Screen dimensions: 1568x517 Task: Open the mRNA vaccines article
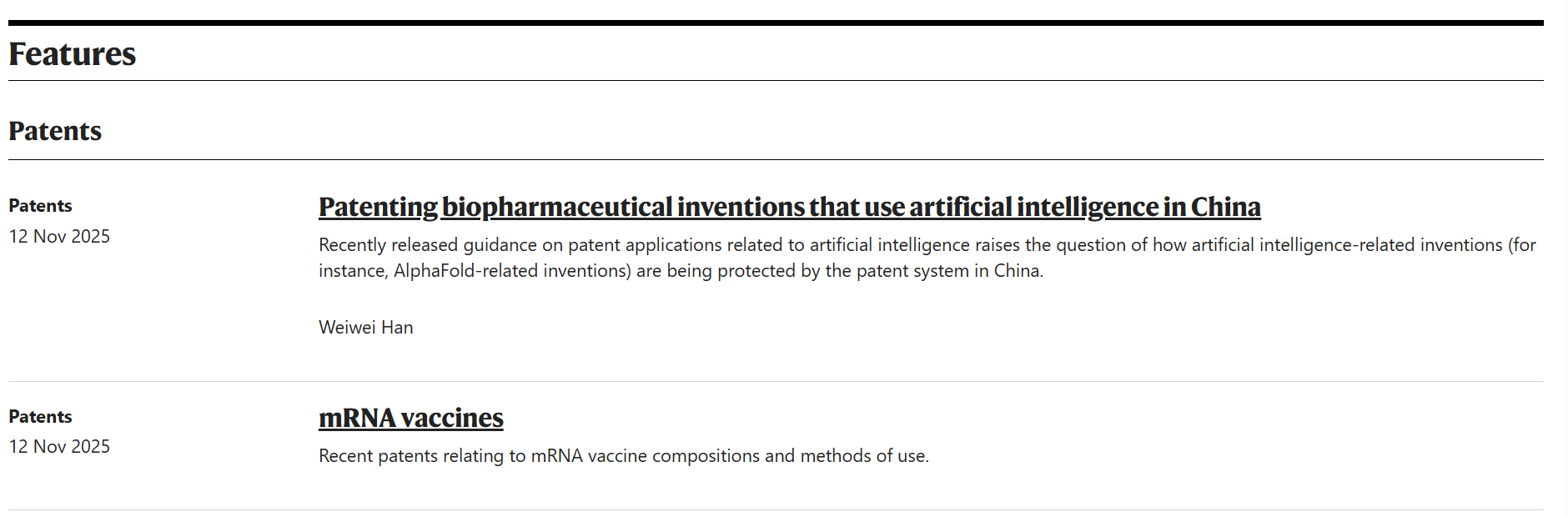point(410,418)
